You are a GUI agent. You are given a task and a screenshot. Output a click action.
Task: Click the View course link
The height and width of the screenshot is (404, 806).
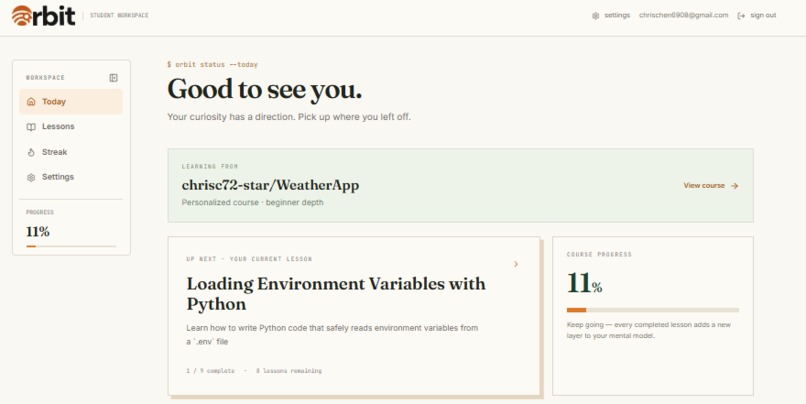tap(711, 186)
